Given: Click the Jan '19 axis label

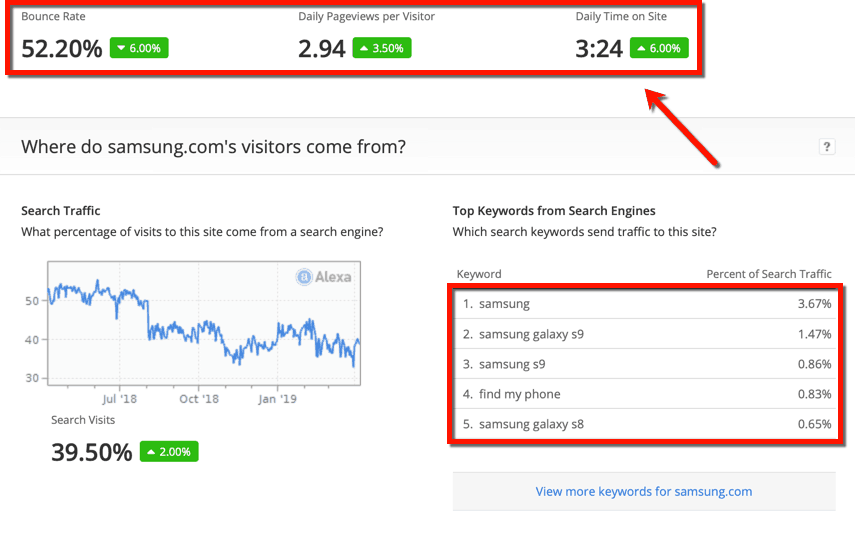Looking at the screenshot, I should 278,399.
